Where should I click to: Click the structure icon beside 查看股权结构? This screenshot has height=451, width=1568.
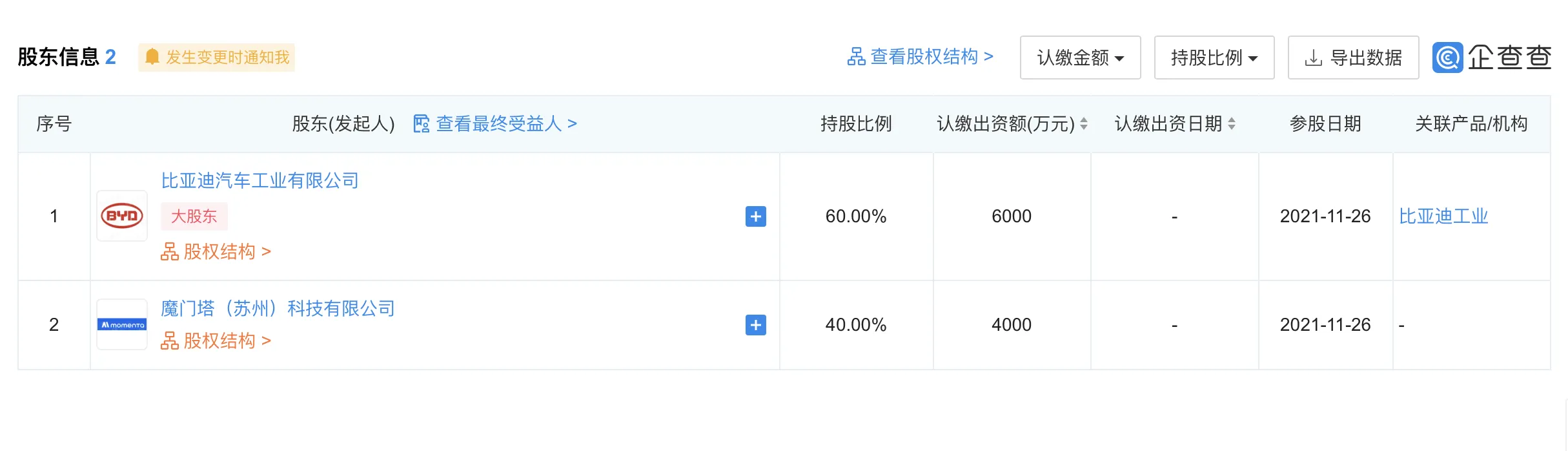(857, 57)
